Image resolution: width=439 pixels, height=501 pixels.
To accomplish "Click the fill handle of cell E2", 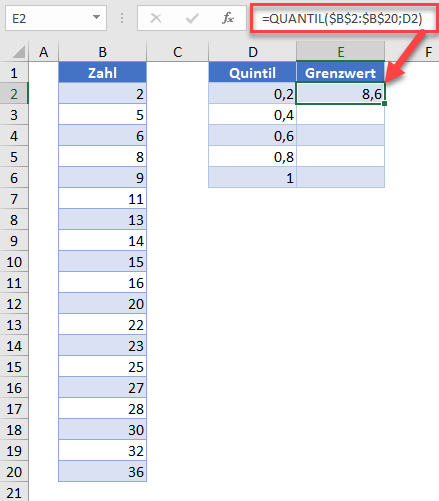I will (x=384, y=104).
